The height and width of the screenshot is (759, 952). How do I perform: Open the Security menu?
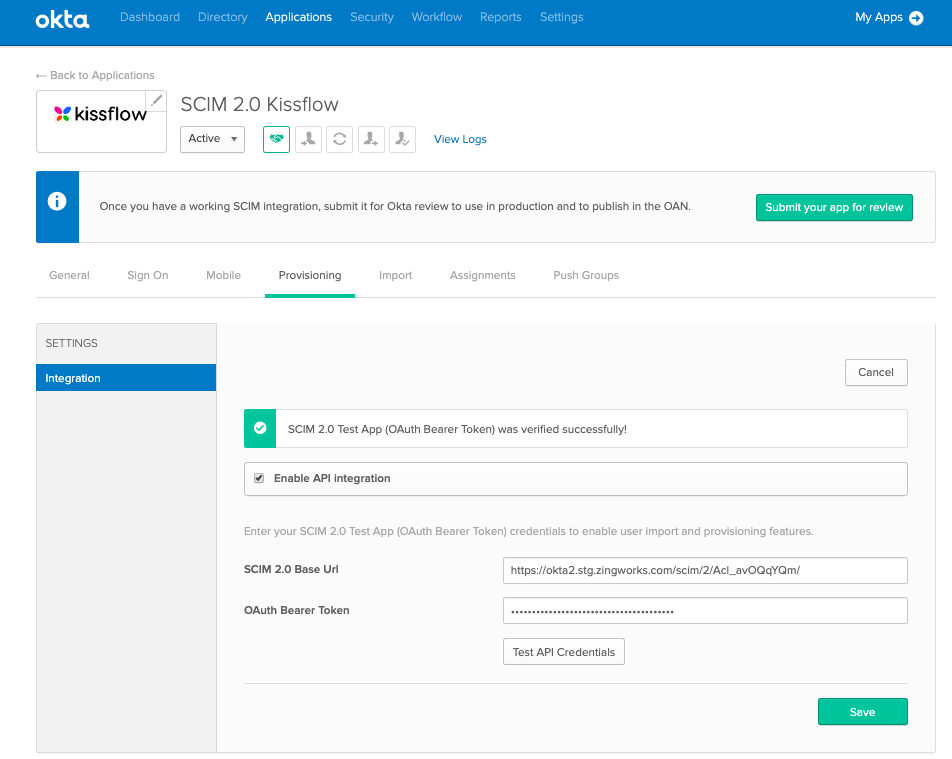click(x=372, y=17)
